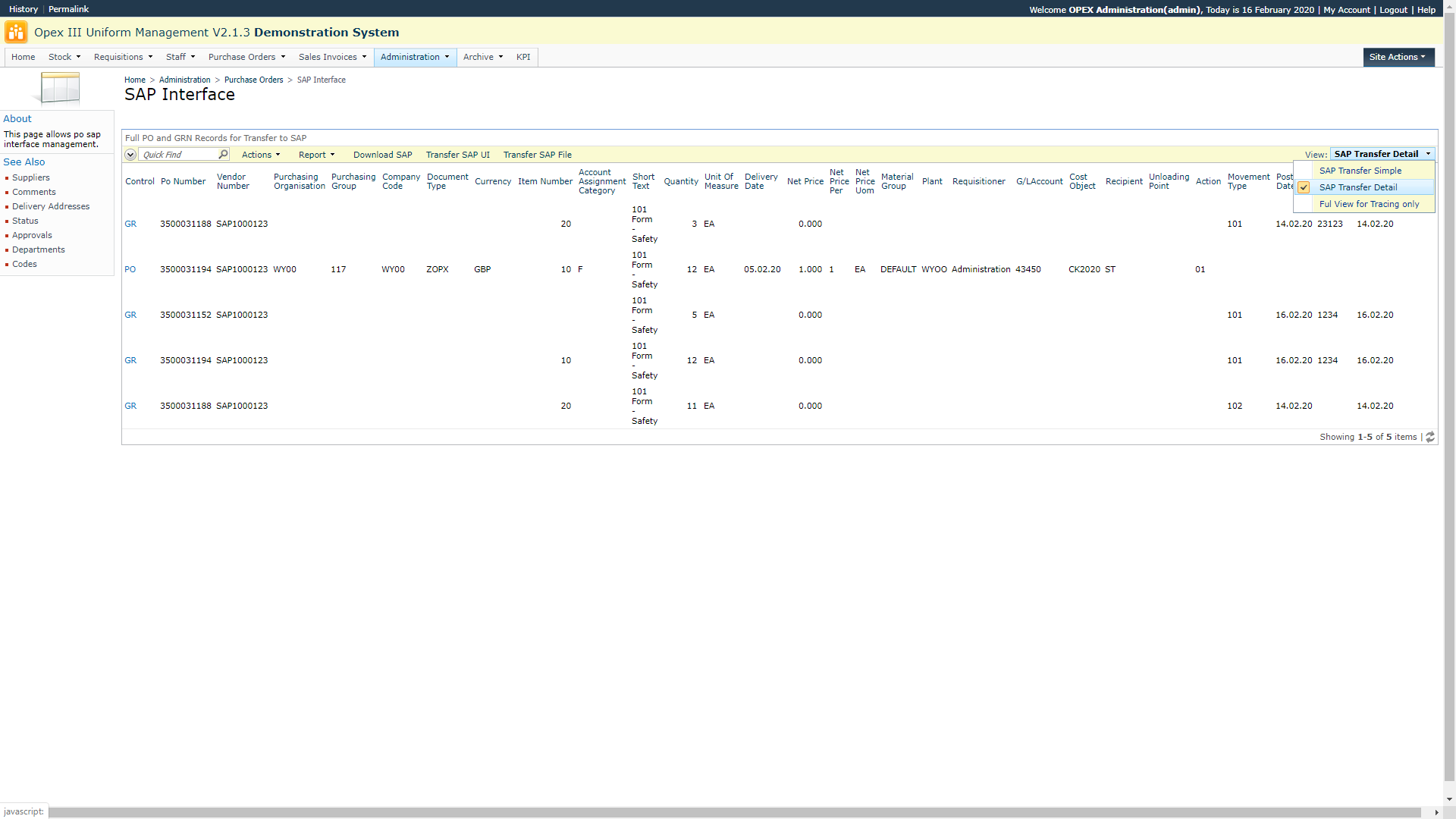
Task: Click the Download SAP button
Action: tap(382, 155)
